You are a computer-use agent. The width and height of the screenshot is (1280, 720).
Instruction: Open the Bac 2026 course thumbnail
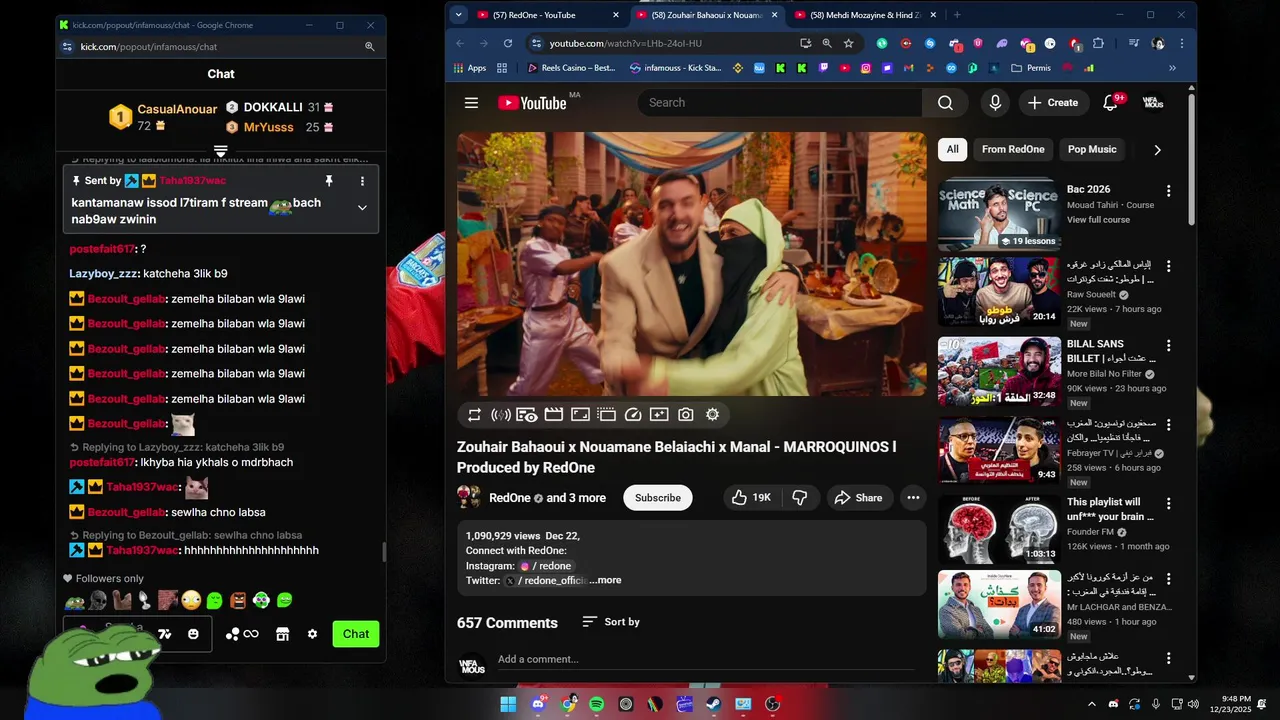pos(999,214)
